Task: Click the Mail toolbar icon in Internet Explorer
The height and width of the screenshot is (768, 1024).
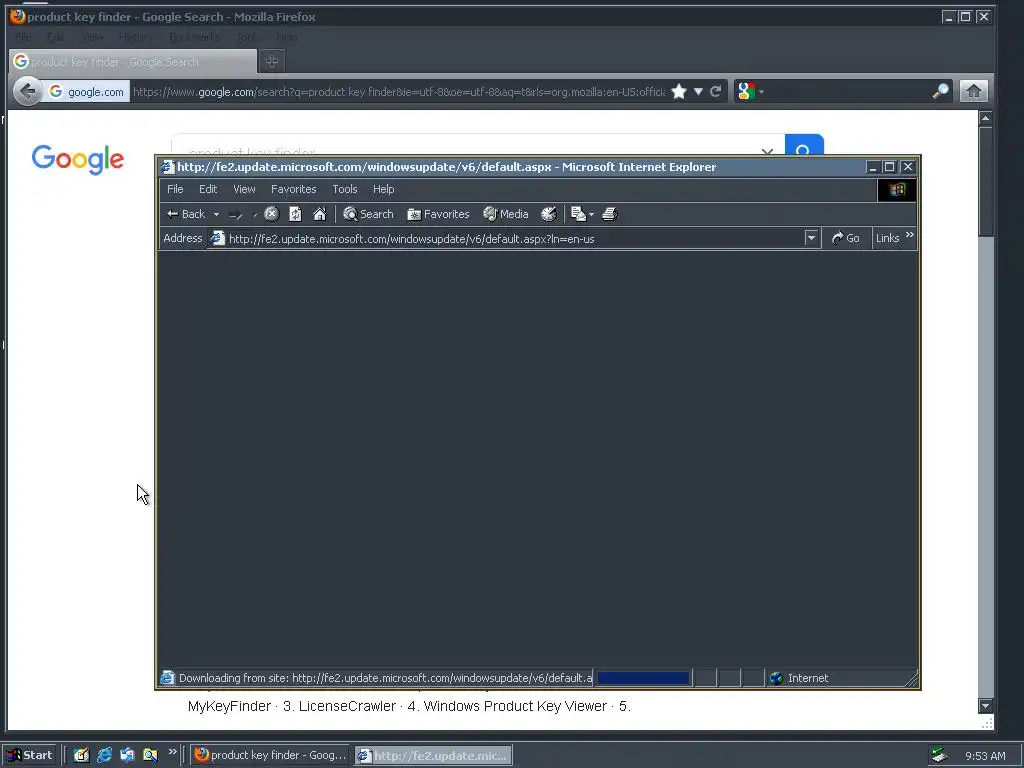Action: [x=578, y=214]
